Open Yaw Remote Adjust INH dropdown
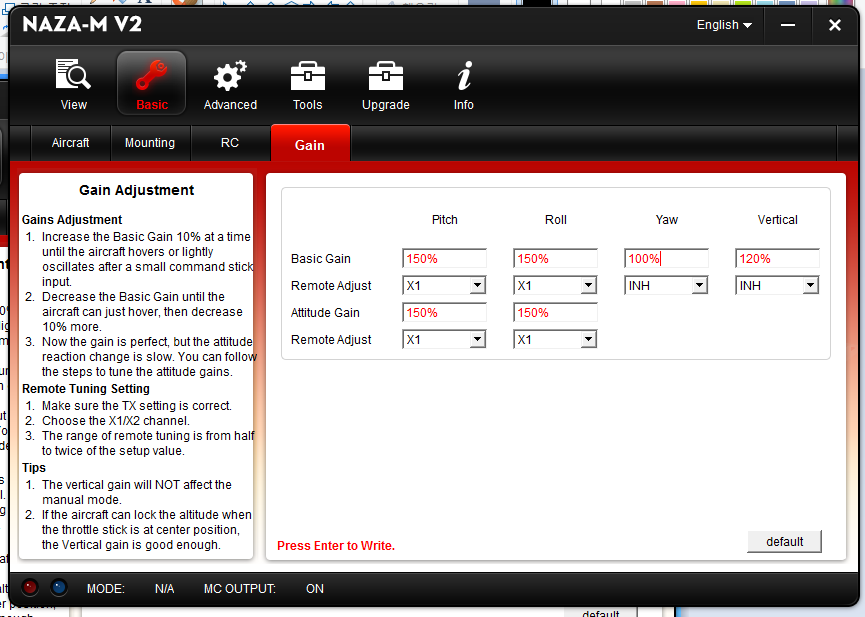The image size is (865, 617). 666,285
